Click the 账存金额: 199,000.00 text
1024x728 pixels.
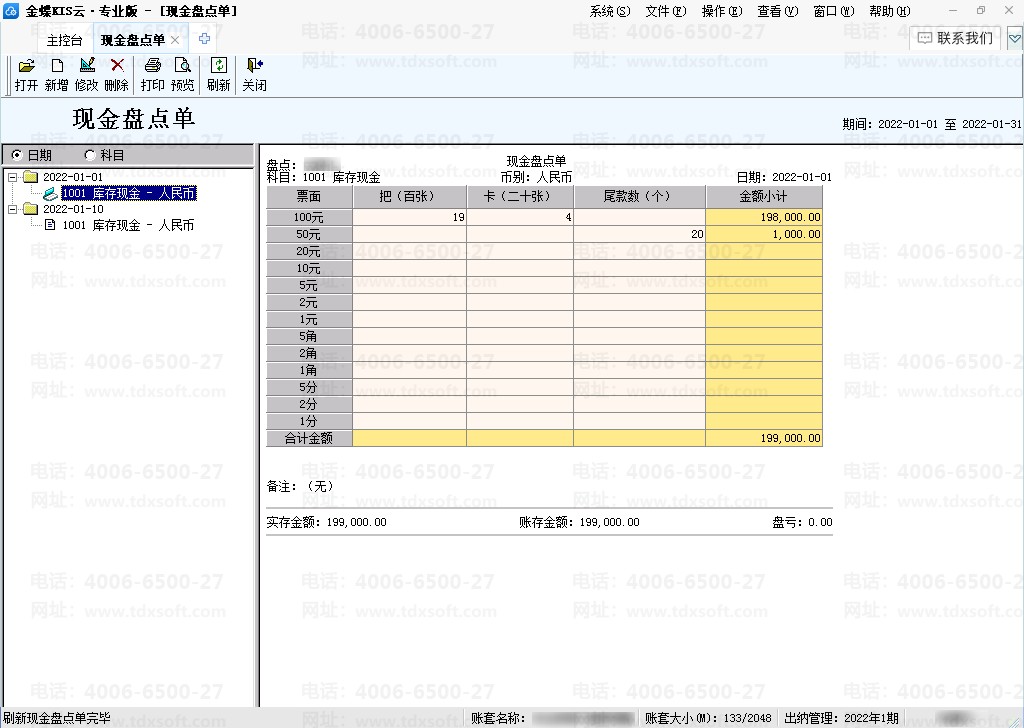579,522
